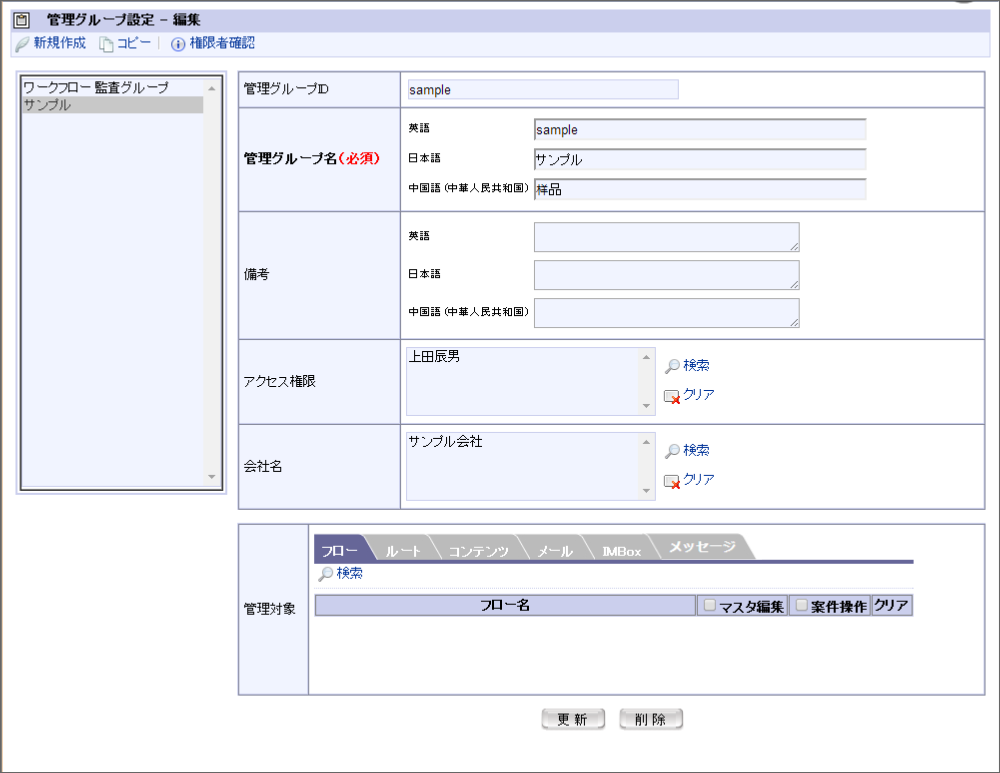Click the 中国語 備考 textarea
This screenshot has width=1000, height=773.
coord(666,313)
